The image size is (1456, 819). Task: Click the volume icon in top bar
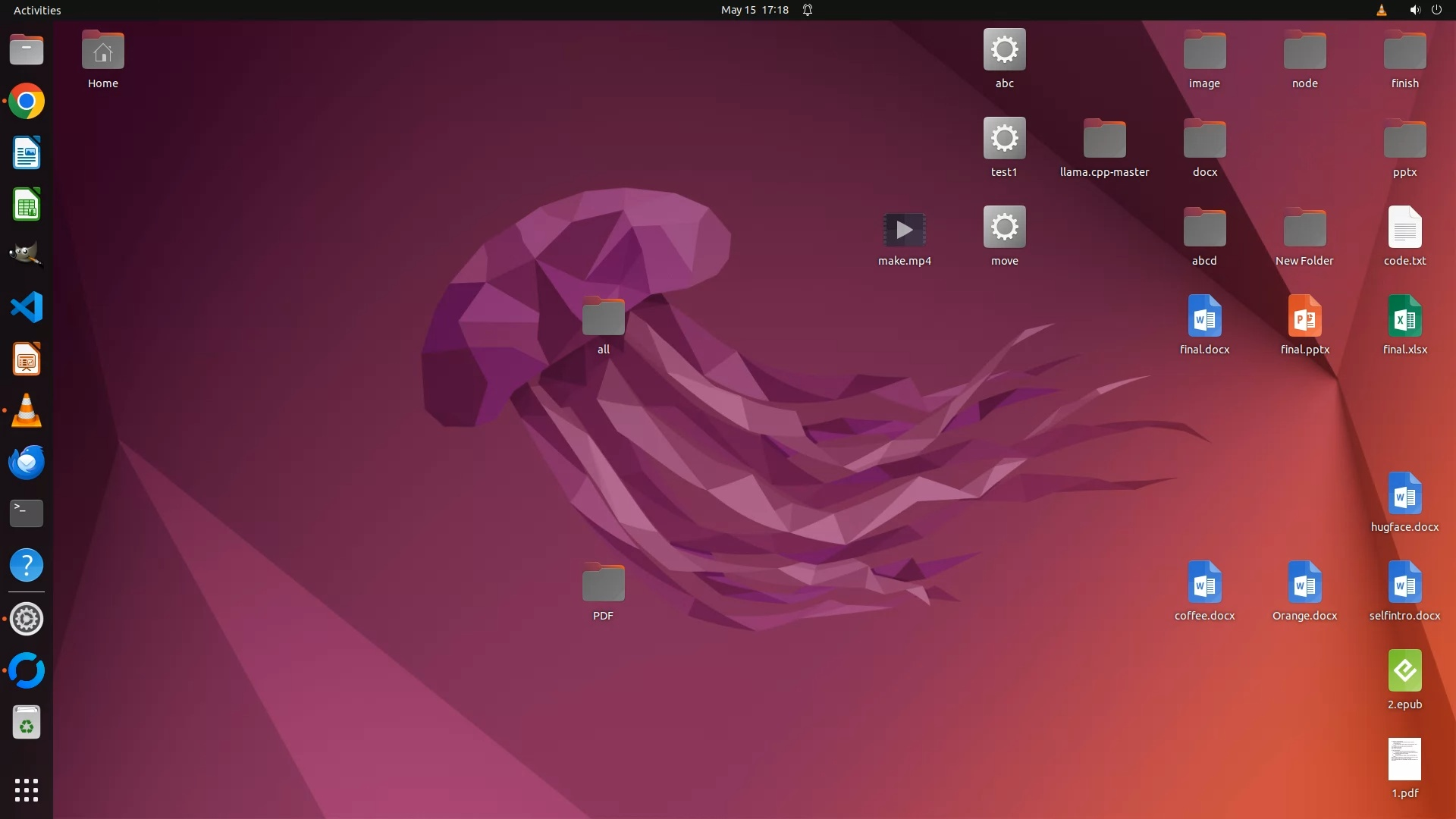(x=1414, y=10)
